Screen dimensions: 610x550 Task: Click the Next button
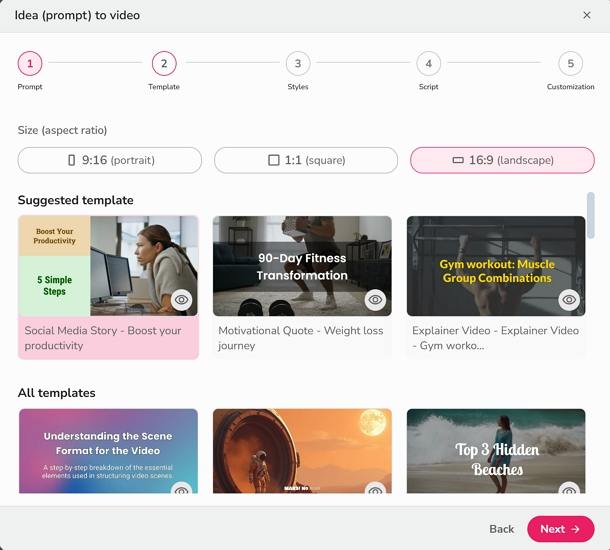[x=561, y=529]
